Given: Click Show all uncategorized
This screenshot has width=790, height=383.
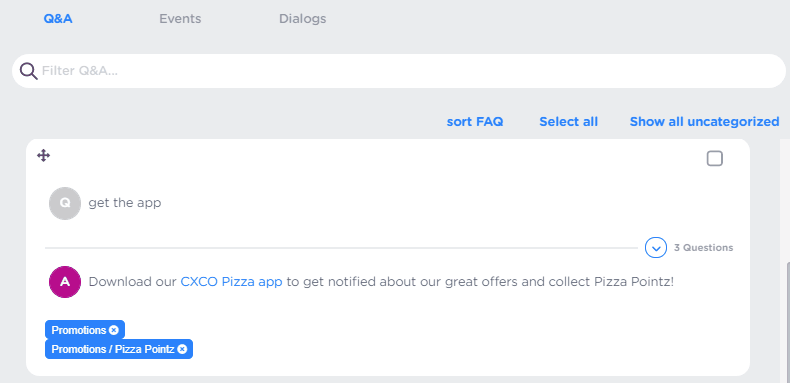Looking at the screenshot, I should 704,121.
